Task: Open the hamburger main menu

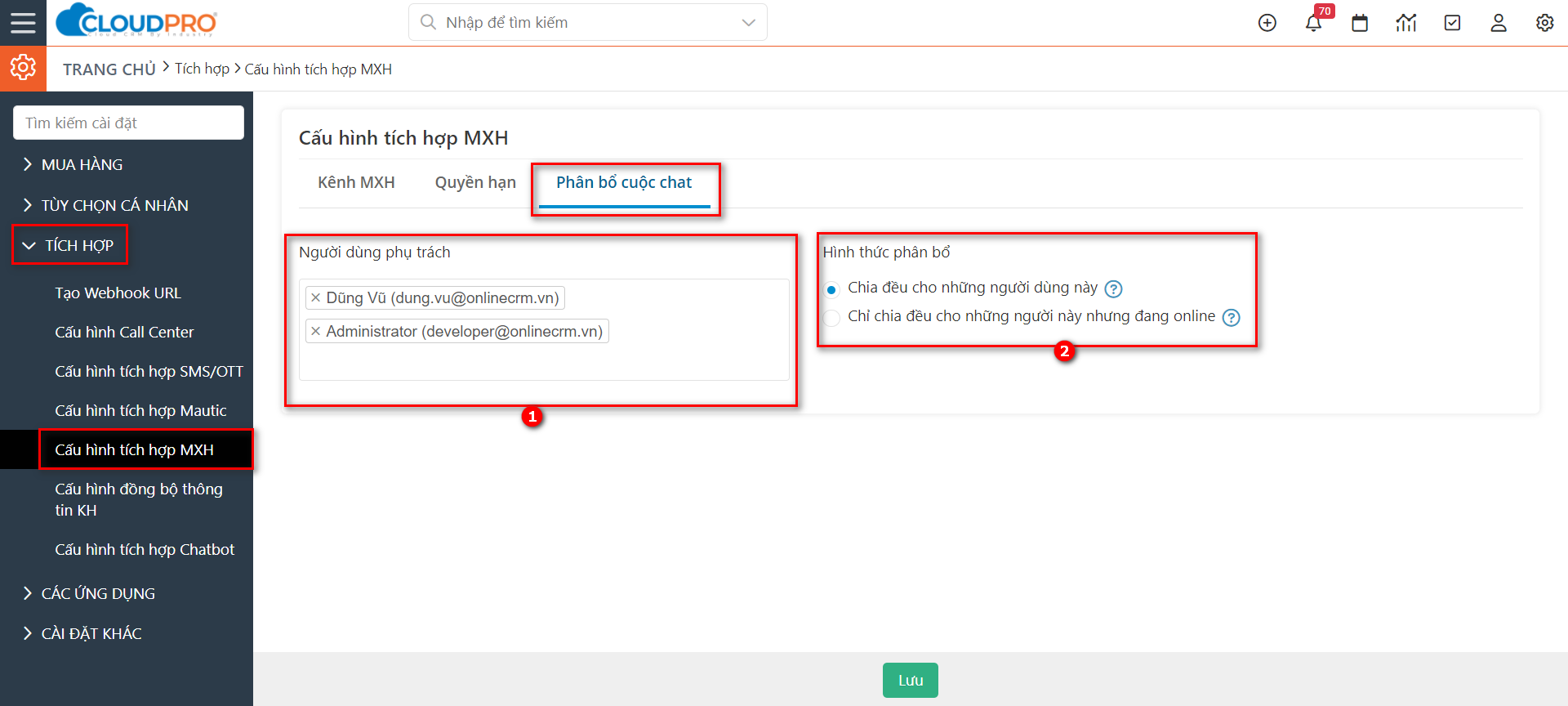Action: pos(23,23)
